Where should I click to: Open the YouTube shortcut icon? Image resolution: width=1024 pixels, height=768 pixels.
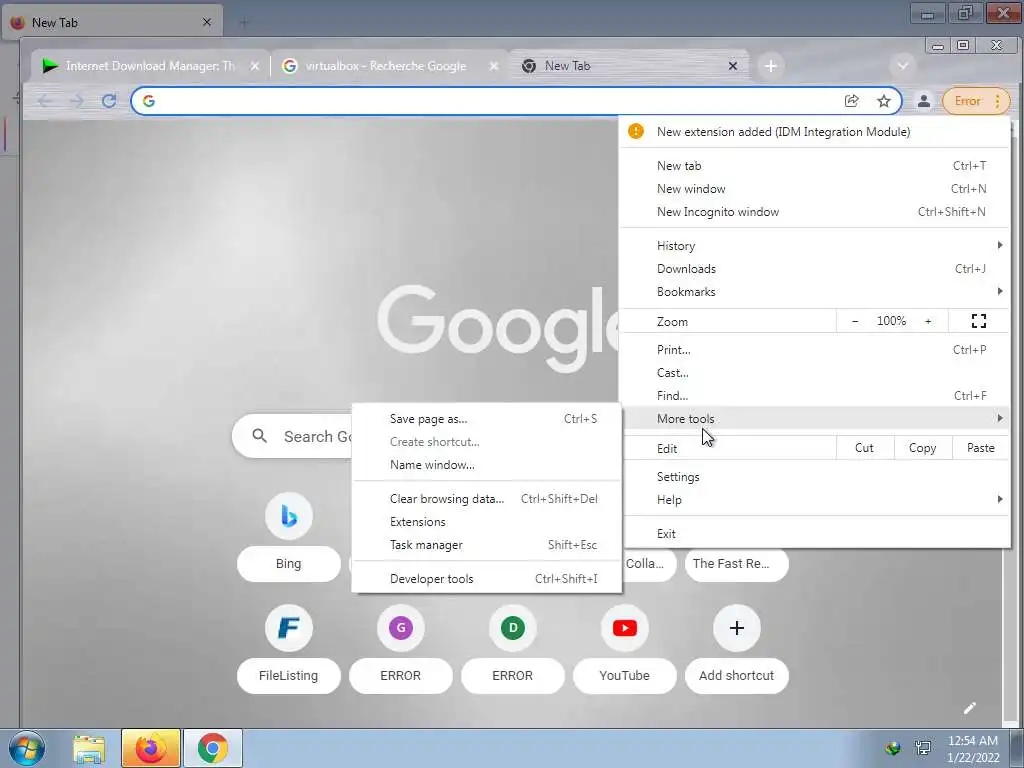pos(624,628)
